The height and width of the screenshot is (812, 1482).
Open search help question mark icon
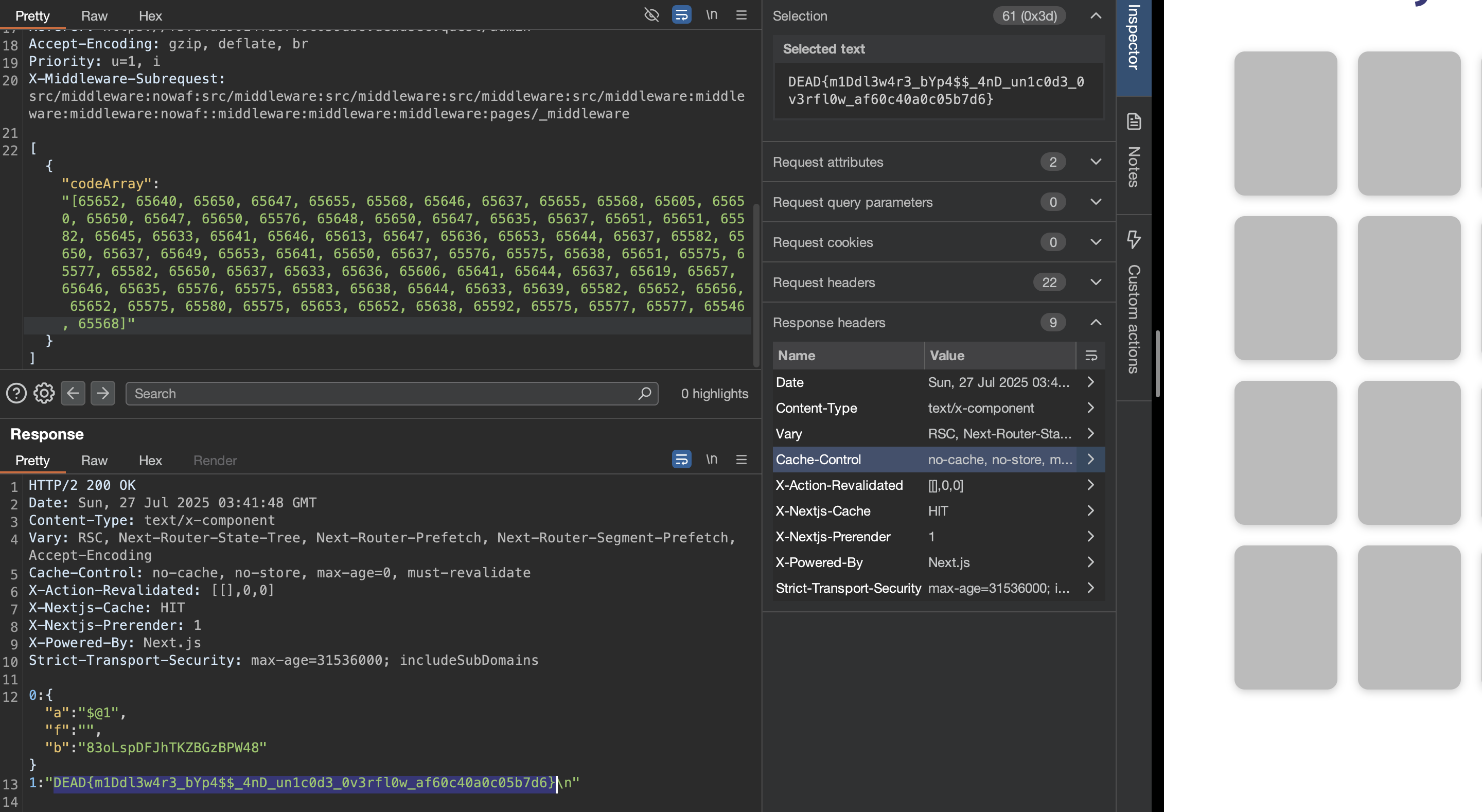click(16, 393)
